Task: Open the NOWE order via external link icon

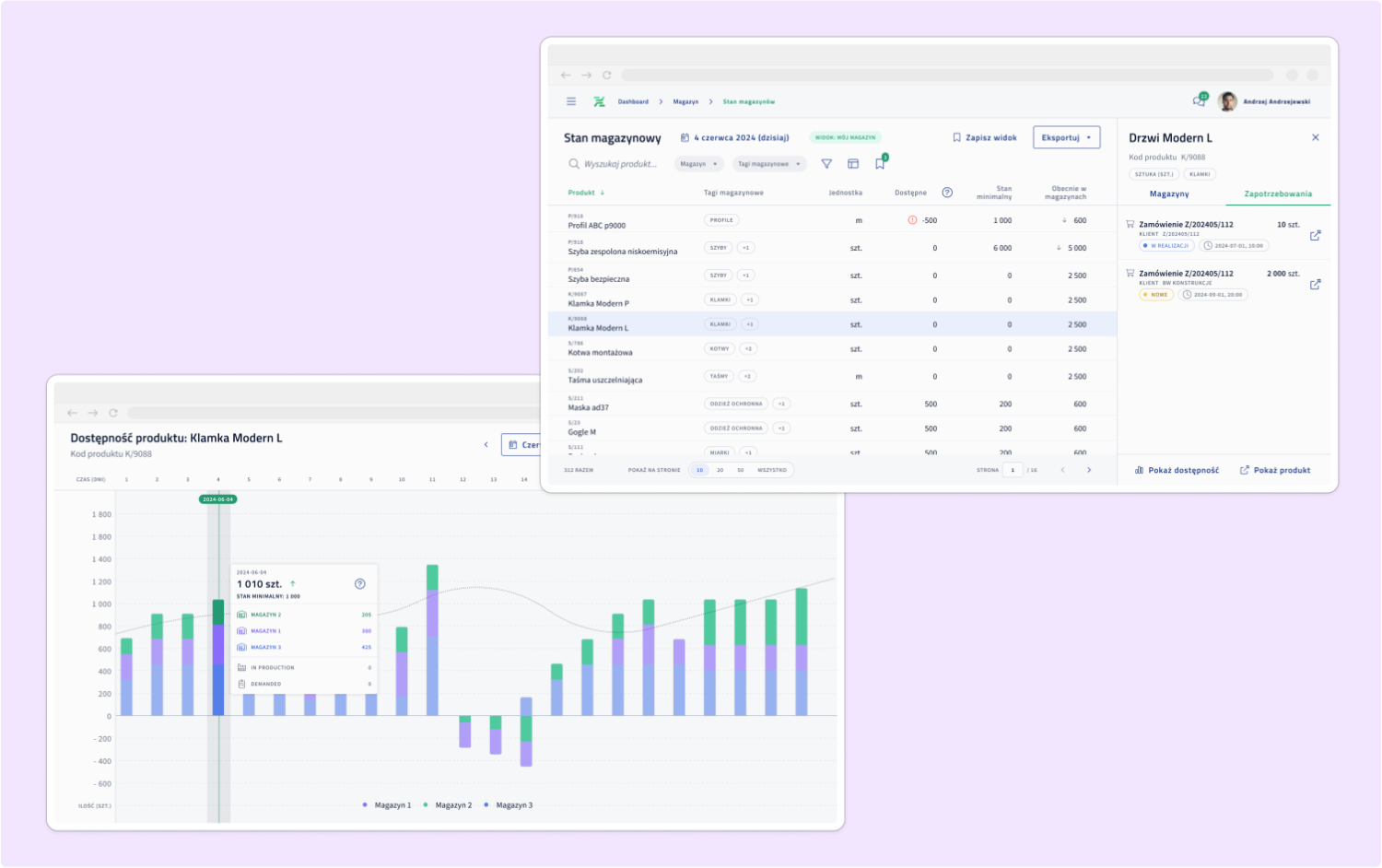Action: pos(1315,285)
